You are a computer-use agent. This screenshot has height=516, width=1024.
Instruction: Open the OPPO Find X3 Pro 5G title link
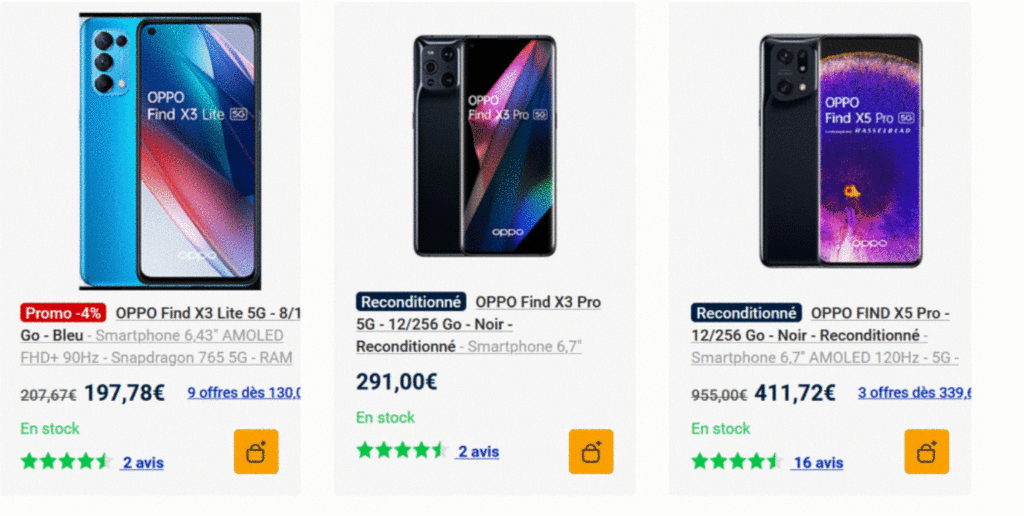point(538,302)
